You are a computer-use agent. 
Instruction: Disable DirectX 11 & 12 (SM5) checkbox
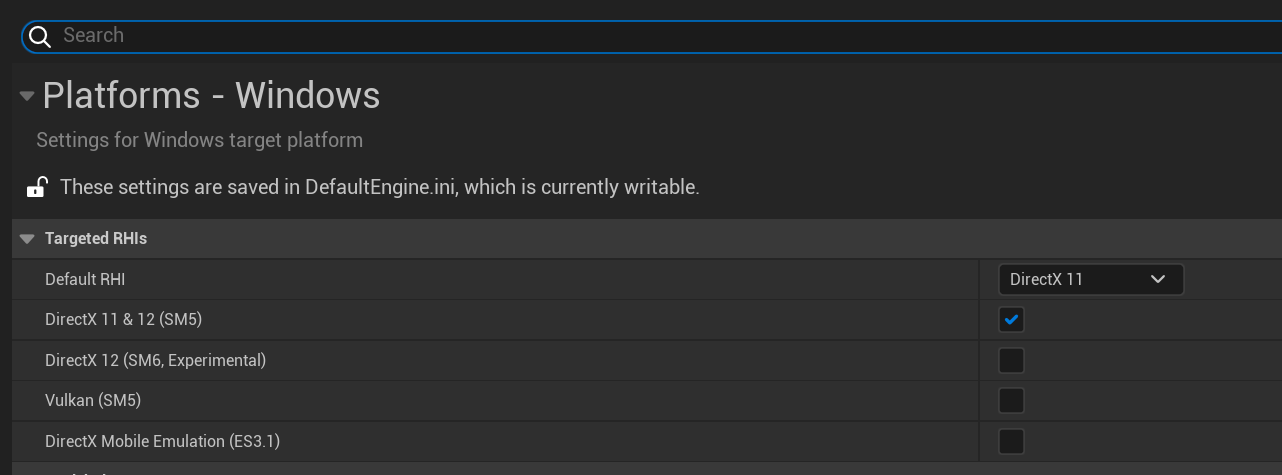pos(1011,320)
